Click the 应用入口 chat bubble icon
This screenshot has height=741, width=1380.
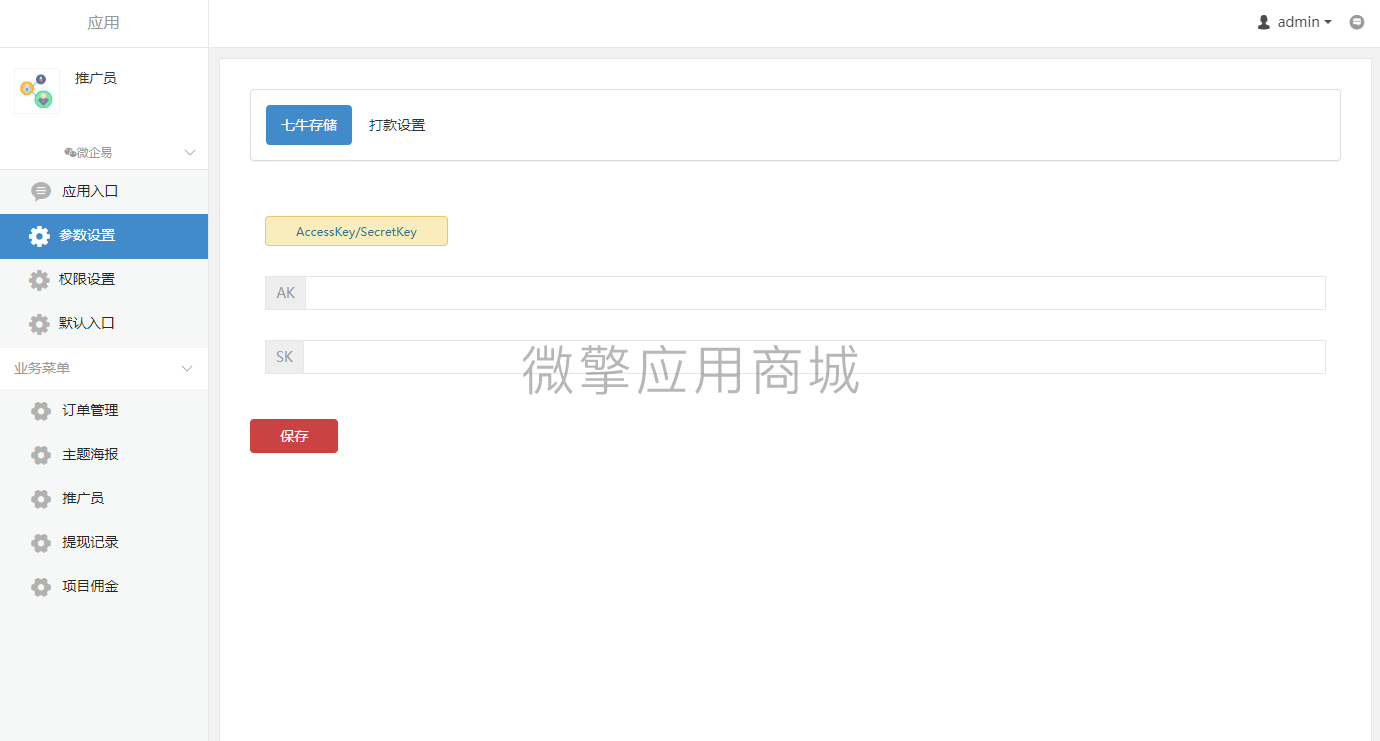[x=41, y=192]
